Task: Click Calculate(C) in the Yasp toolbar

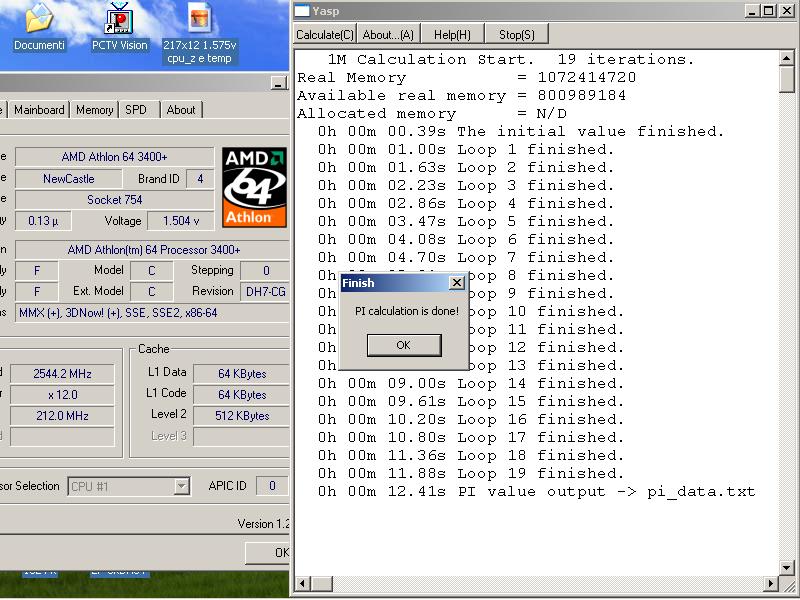Action: tap(325, 35)
